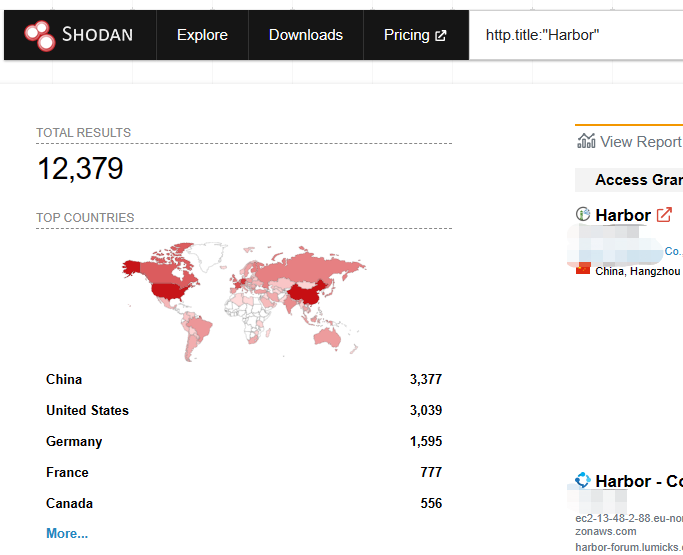Screen dimensions: 683x555
Task: Filter results by China
Action: coord(64,379)
